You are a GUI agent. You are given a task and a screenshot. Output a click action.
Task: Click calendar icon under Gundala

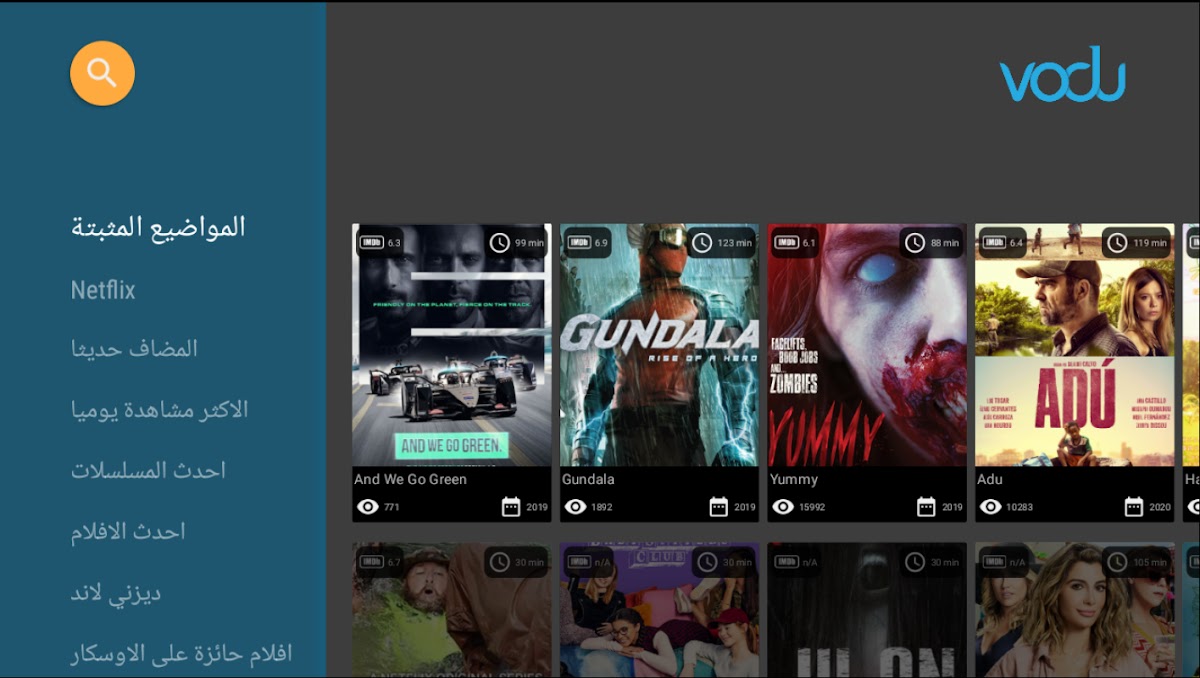[x=719, y=507]
